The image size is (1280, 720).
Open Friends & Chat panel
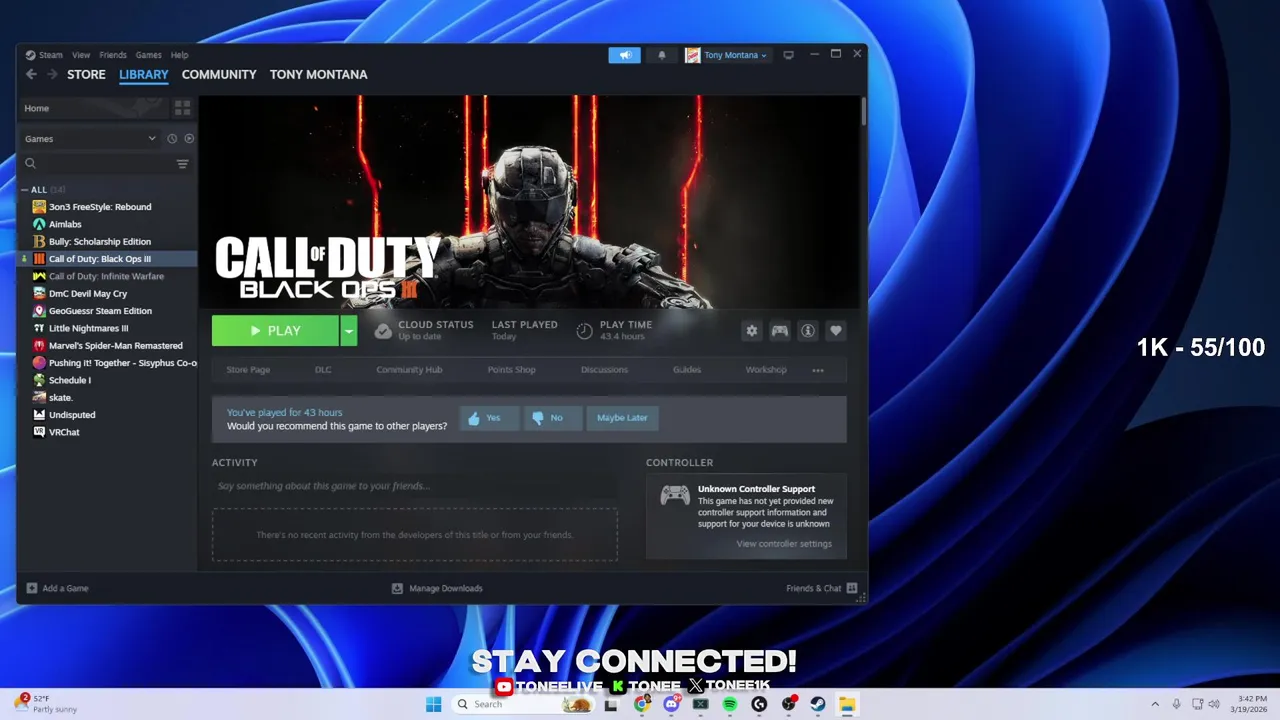tap(821, 588)
